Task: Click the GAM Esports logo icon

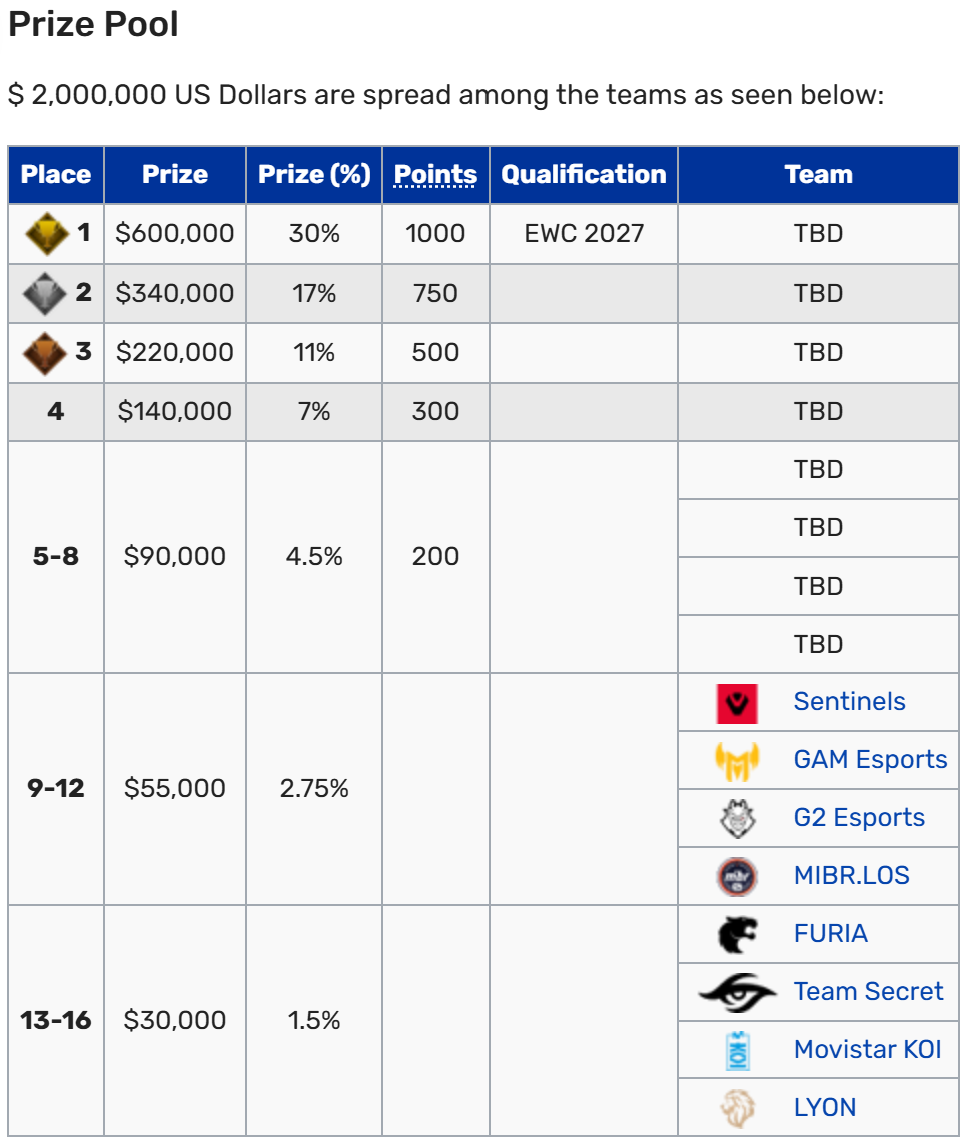Action: (737, 761)
